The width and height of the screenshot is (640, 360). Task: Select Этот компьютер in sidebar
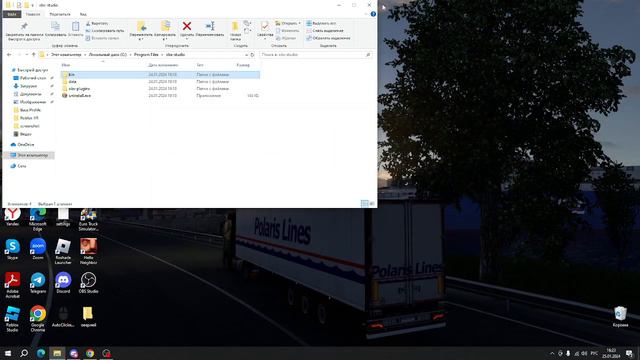[29, 155]
